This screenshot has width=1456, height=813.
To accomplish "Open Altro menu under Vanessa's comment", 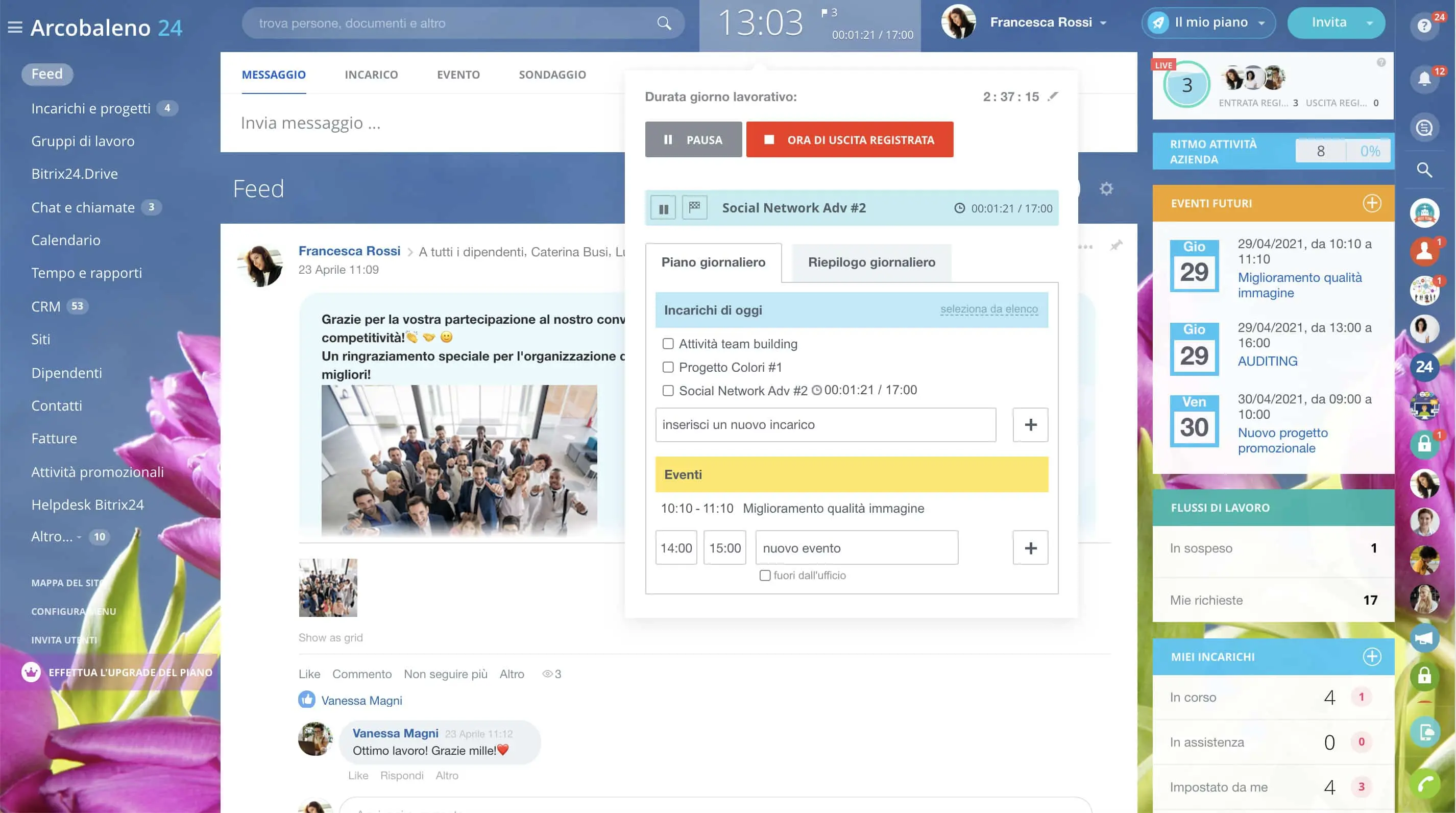I will (x=447, y=776).
